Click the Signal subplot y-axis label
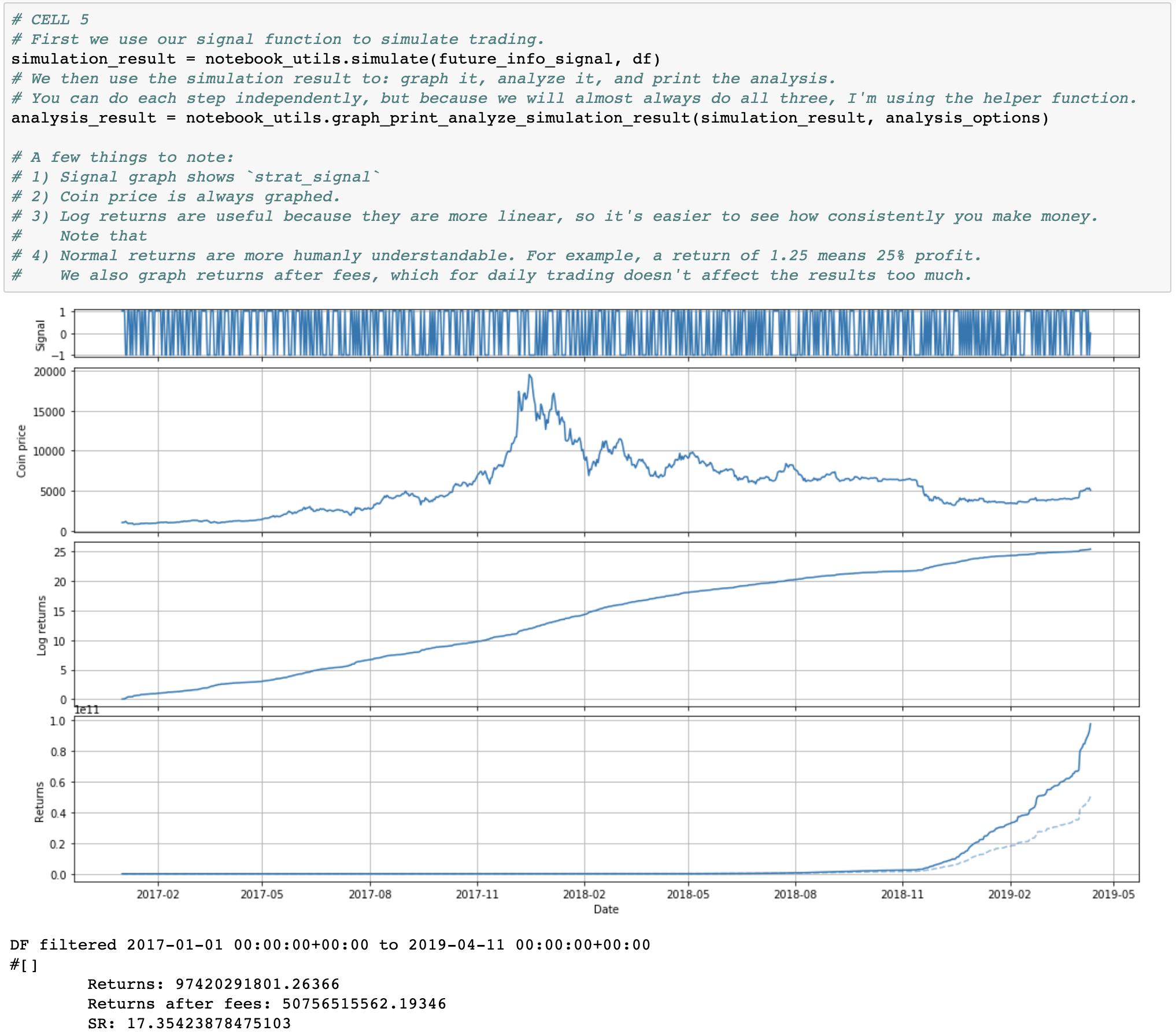The width and height of the screenshot is (1176, 1034). pos(40,335)
